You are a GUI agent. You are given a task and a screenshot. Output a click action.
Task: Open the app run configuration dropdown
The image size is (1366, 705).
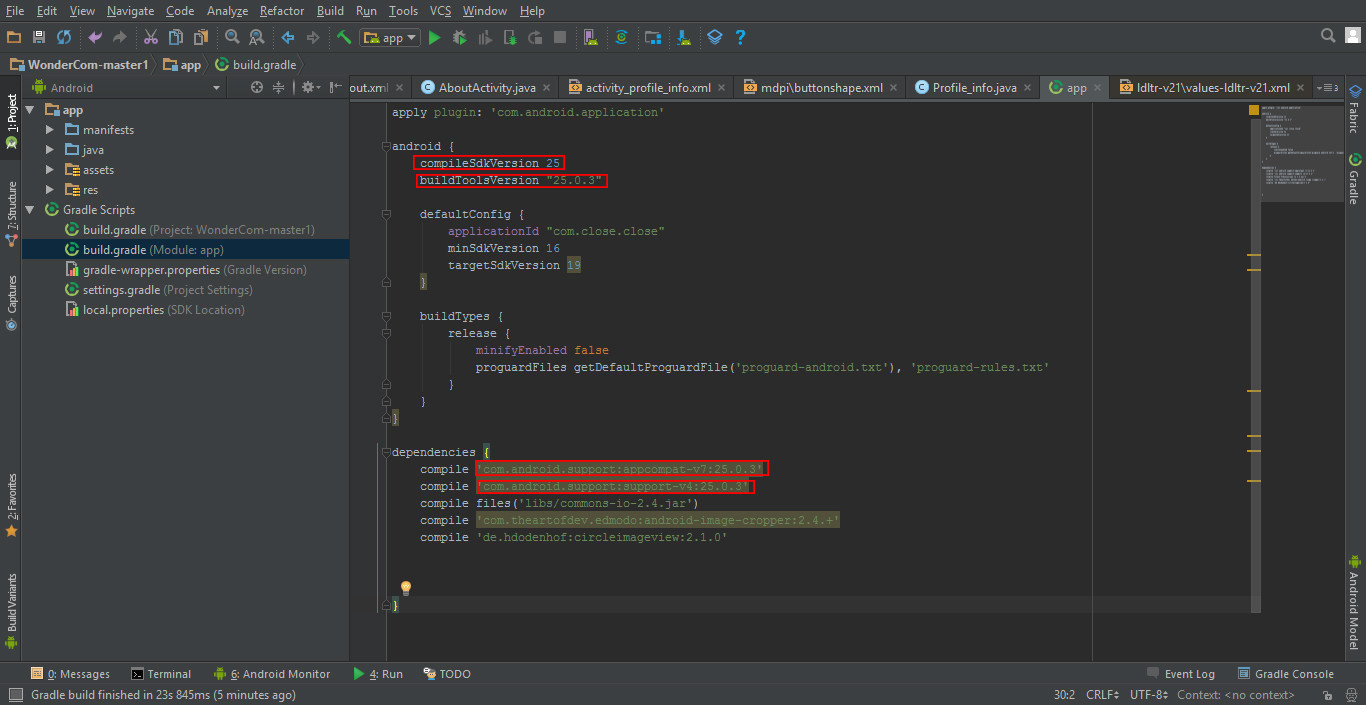click(x=390, y=37)
